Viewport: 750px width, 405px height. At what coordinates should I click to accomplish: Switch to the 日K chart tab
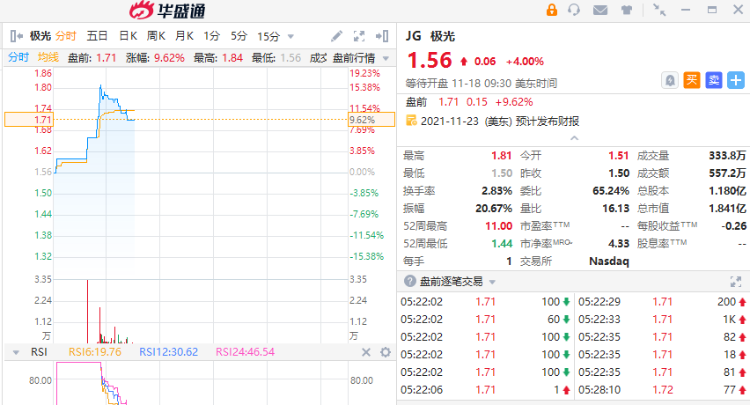(127, 36)
